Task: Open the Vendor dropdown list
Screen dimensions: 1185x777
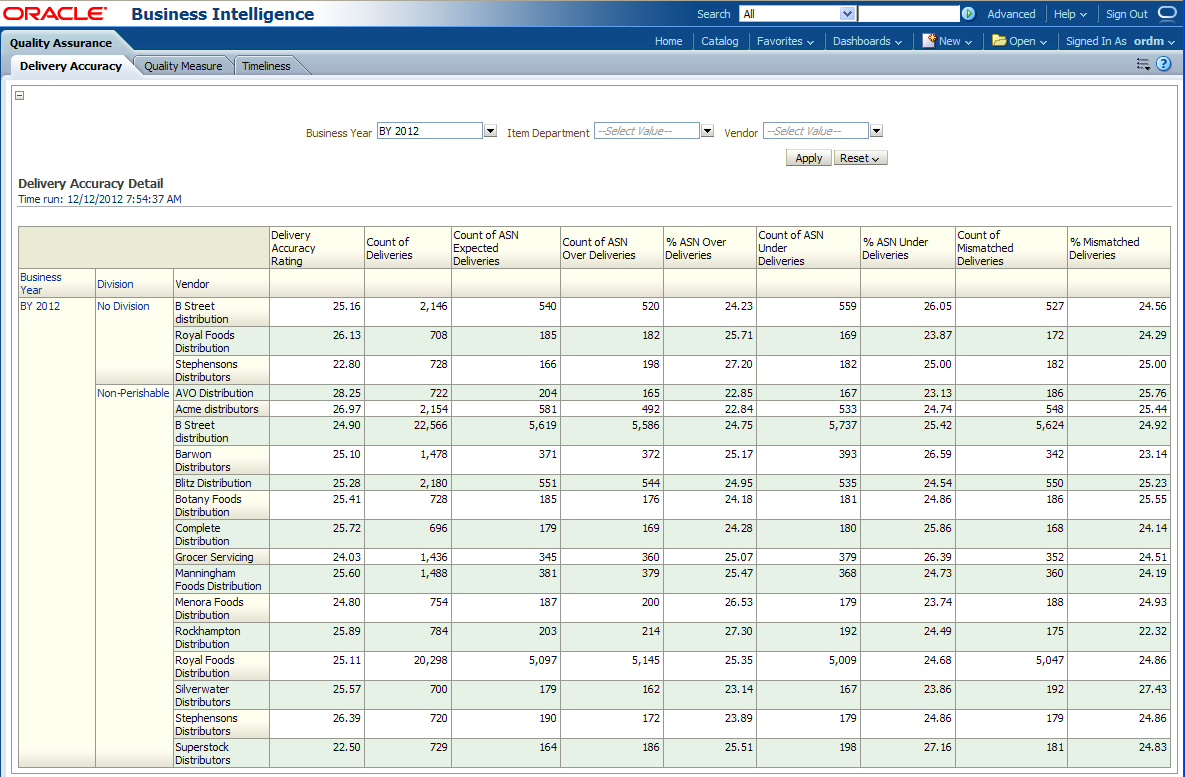Action: click(876, 131)
